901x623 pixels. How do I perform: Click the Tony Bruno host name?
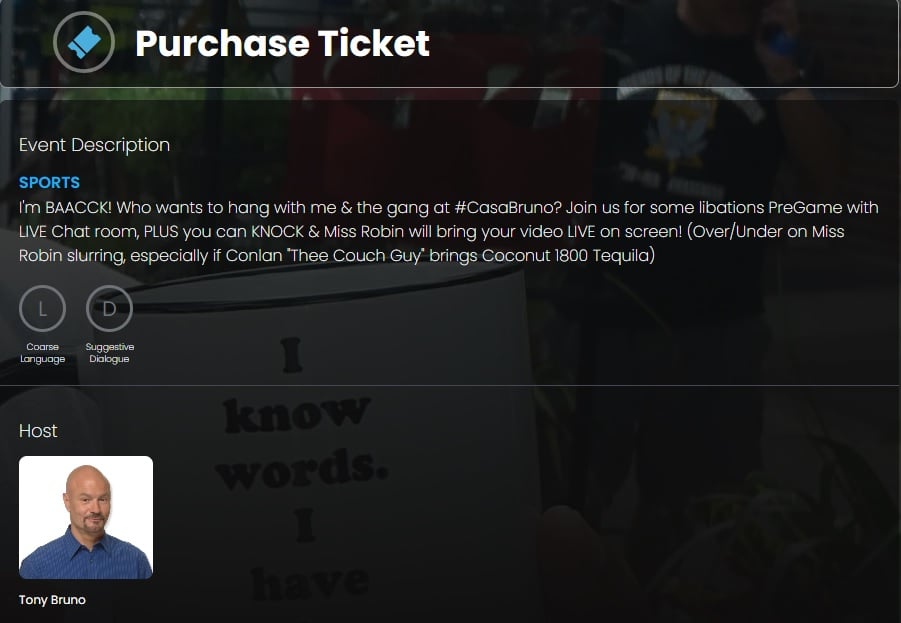(52, 600)
